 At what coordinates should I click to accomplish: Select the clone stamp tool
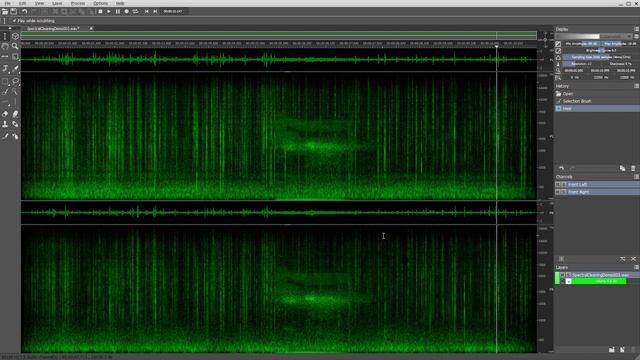5,124
